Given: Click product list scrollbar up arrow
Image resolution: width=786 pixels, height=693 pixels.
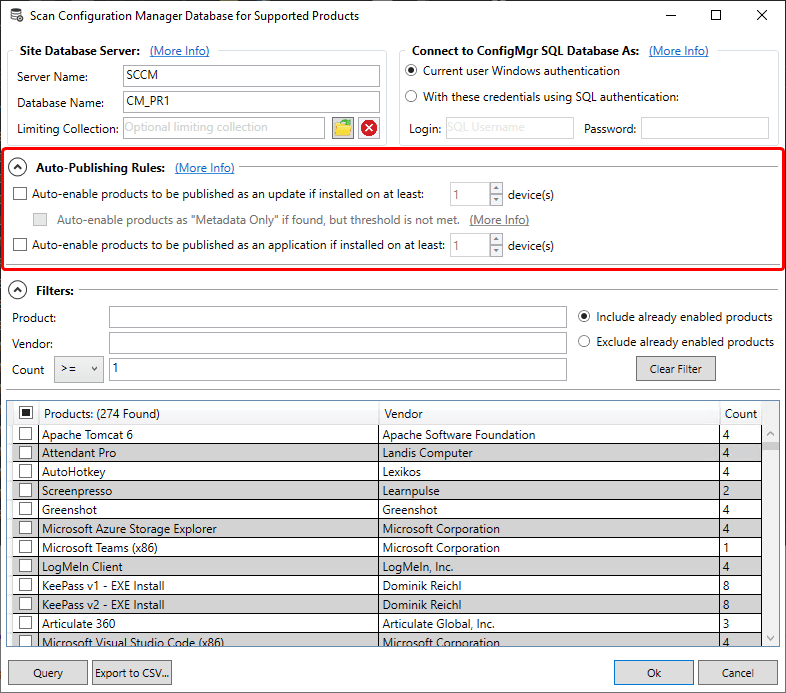Looking at the screenshot, I should (x=770, y=434).
